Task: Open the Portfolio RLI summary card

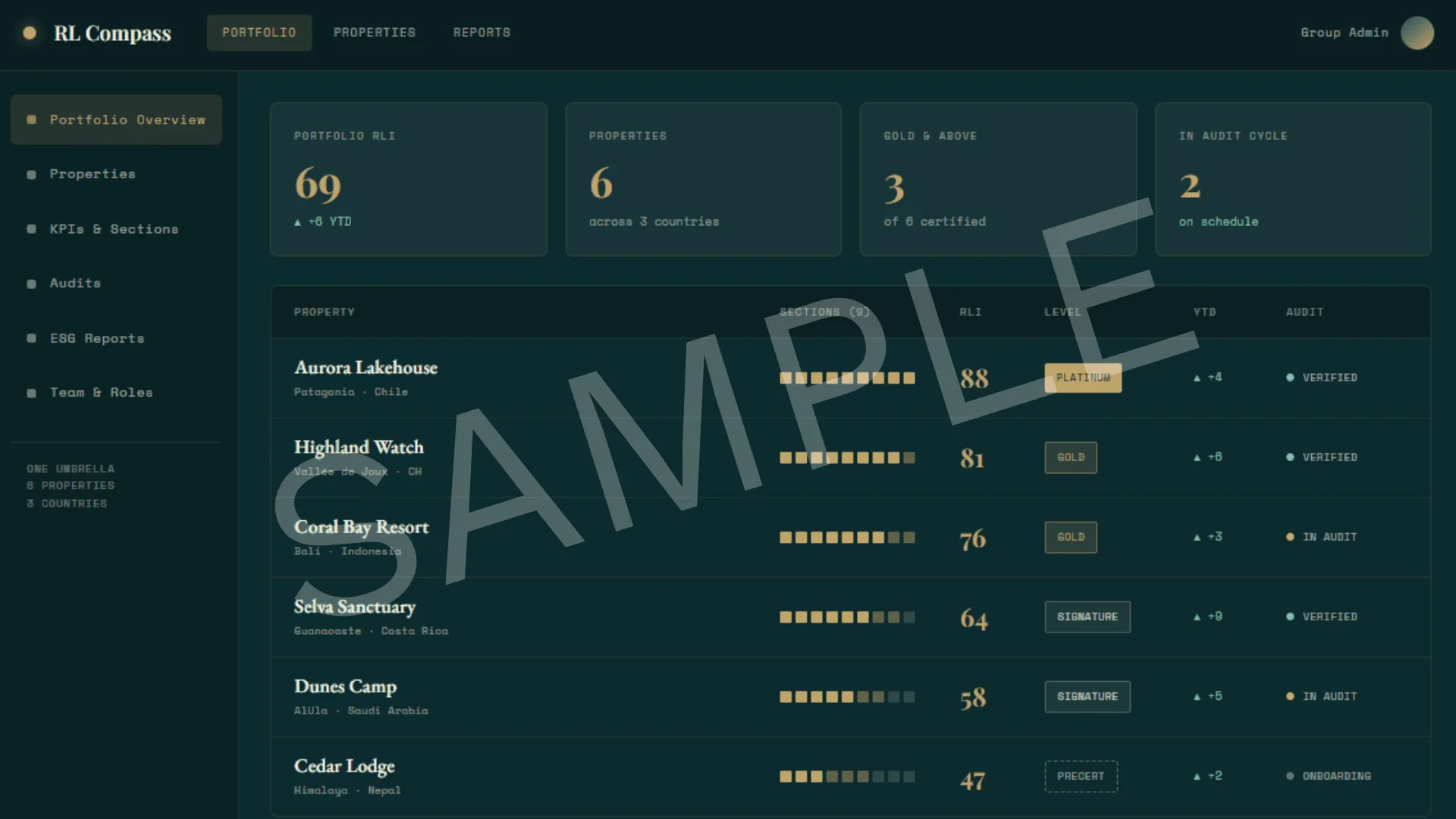Action: coord(408,179)
